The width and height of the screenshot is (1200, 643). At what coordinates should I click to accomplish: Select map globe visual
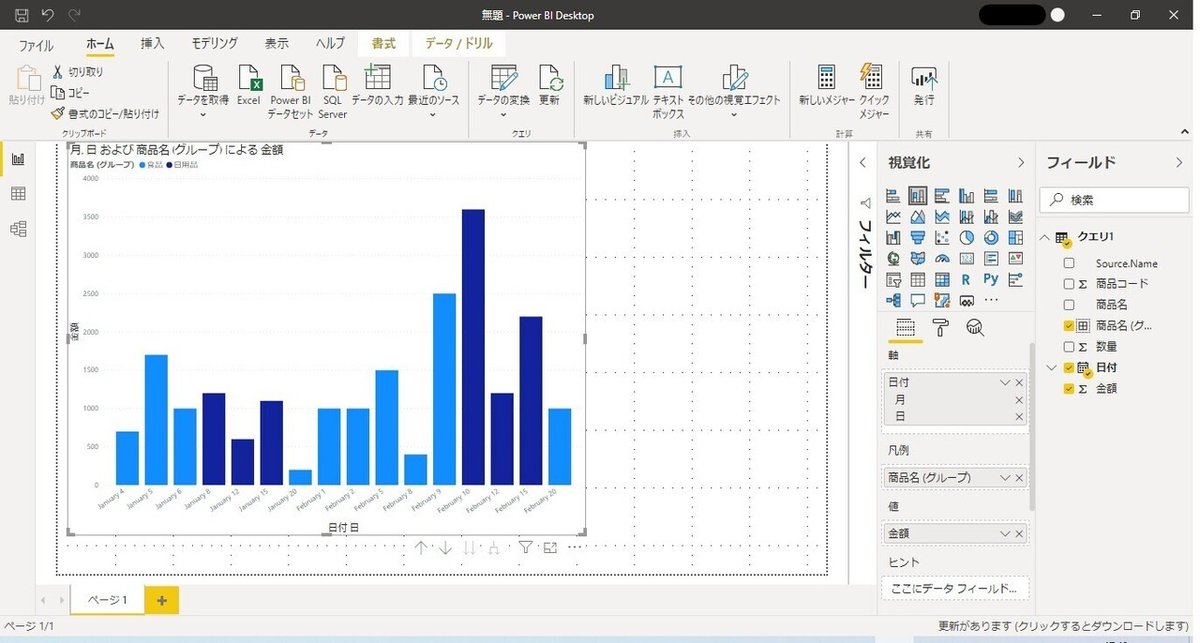[x=893, y=258]
